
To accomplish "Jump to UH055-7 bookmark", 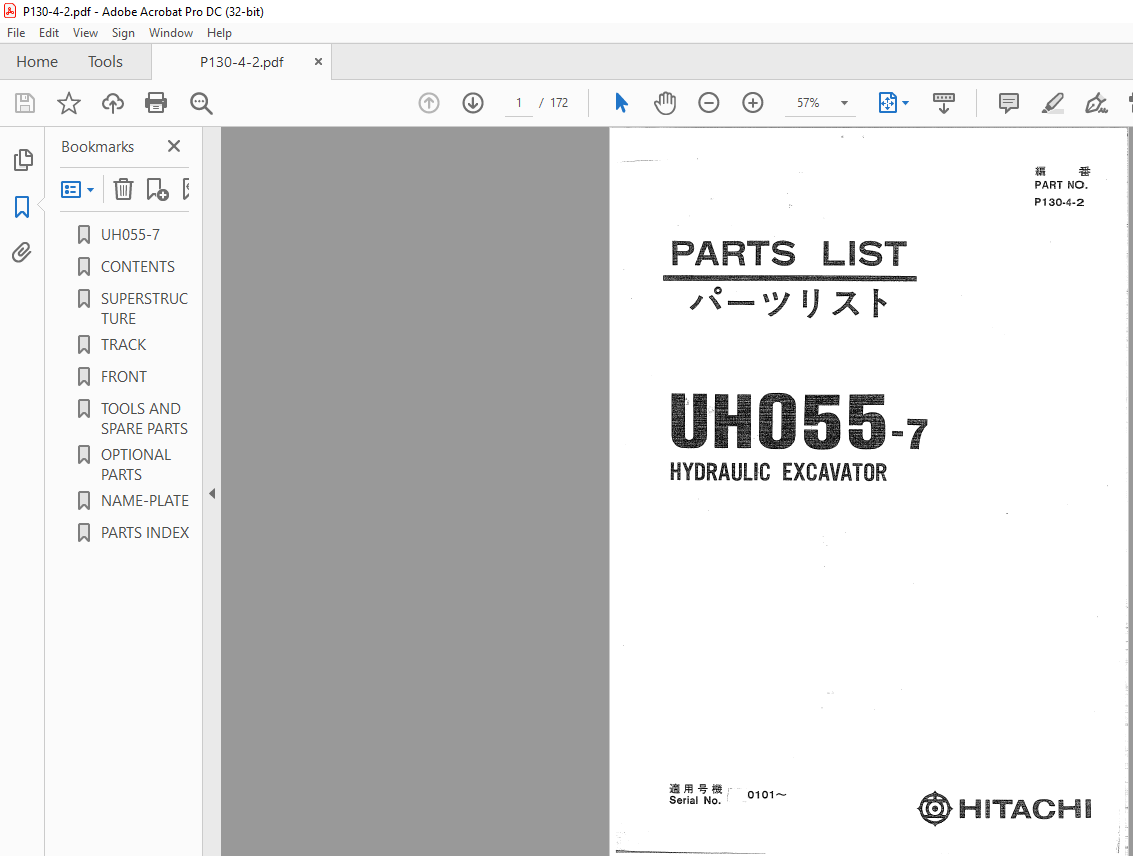I will coord(130,235).
